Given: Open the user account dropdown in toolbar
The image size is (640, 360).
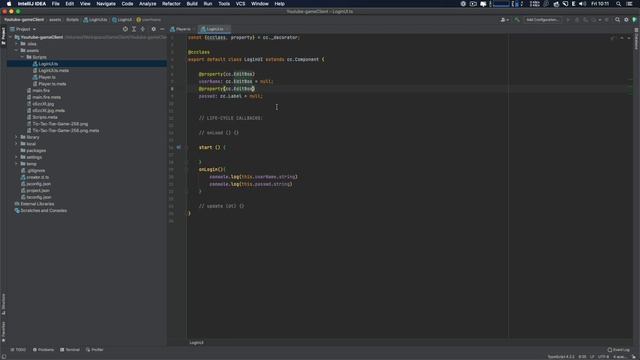Looking at the screenshot, I should pos(504,20).
